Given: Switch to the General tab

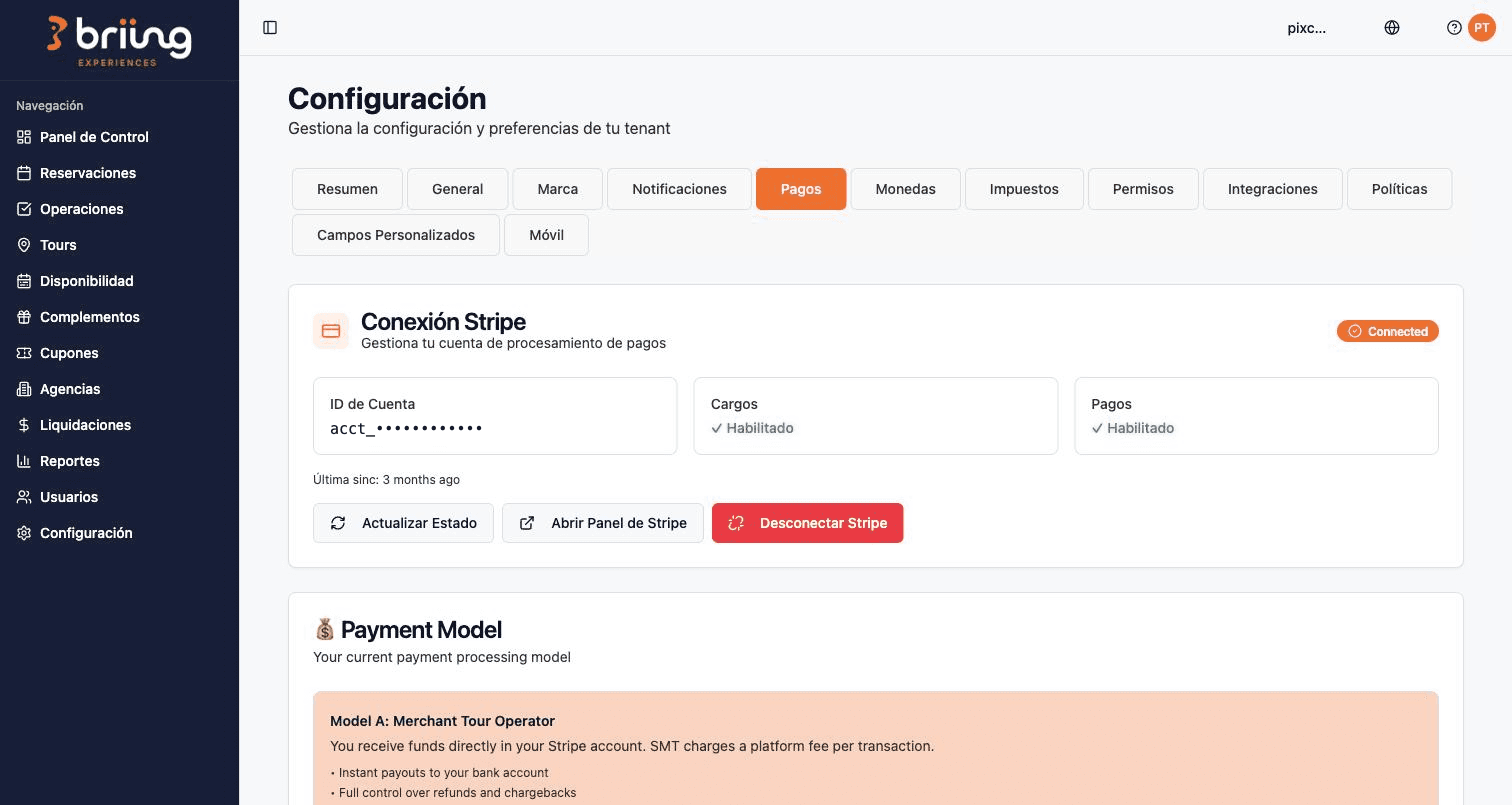Looking at the screenshot, I should [x=458, y=189].
